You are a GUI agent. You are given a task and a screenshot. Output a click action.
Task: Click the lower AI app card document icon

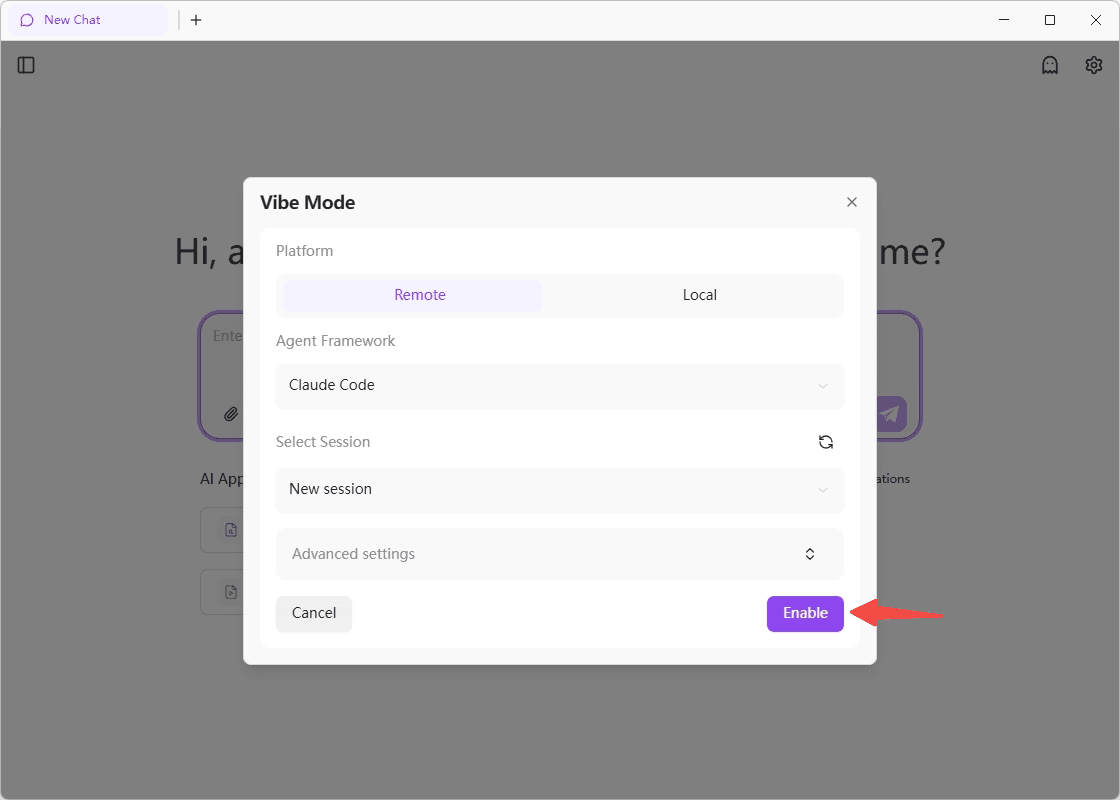coord(231,592)
